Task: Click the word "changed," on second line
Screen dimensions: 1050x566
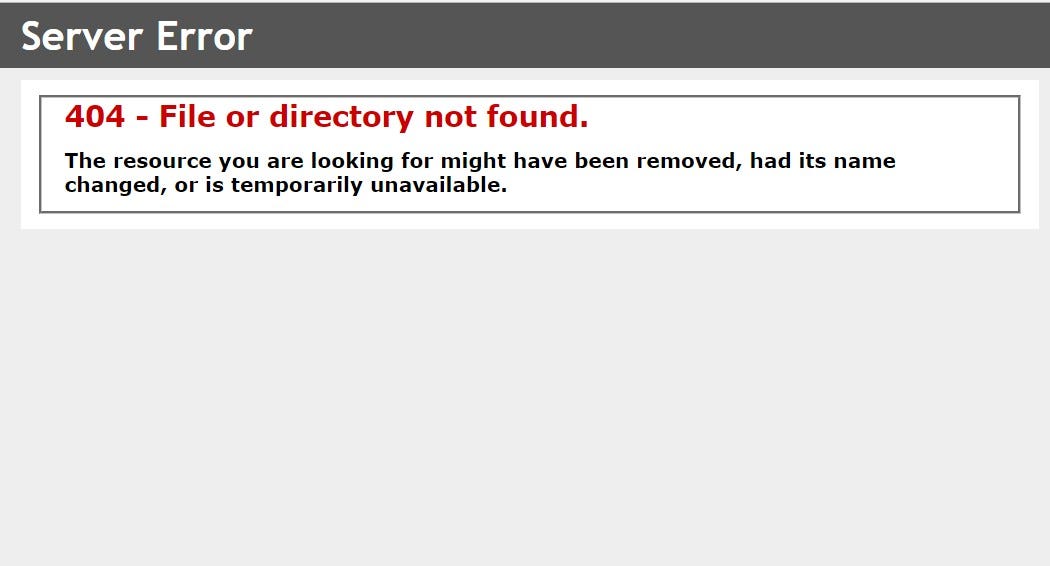Action: coord(116,186)
